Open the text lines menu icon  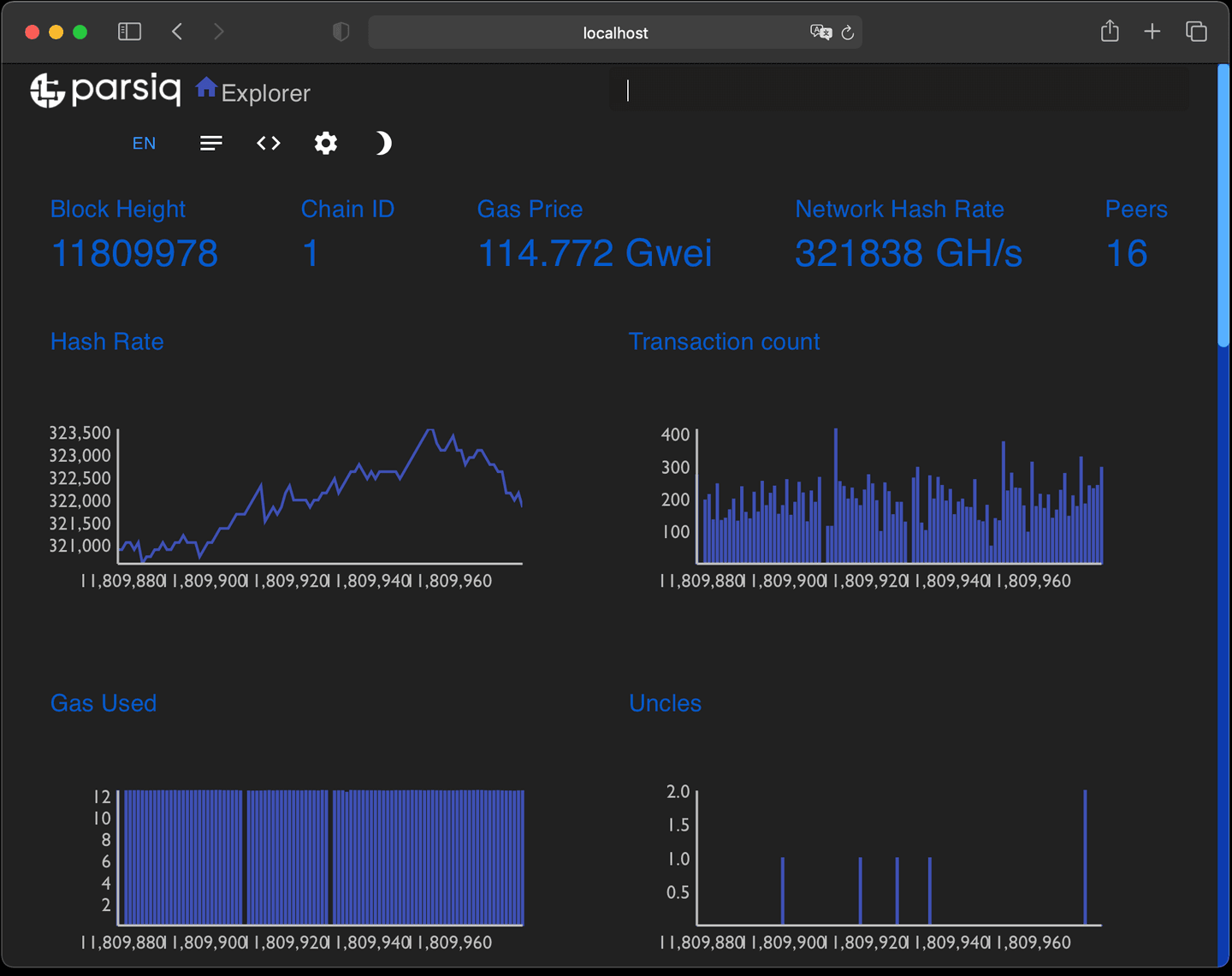pos(211,143)
